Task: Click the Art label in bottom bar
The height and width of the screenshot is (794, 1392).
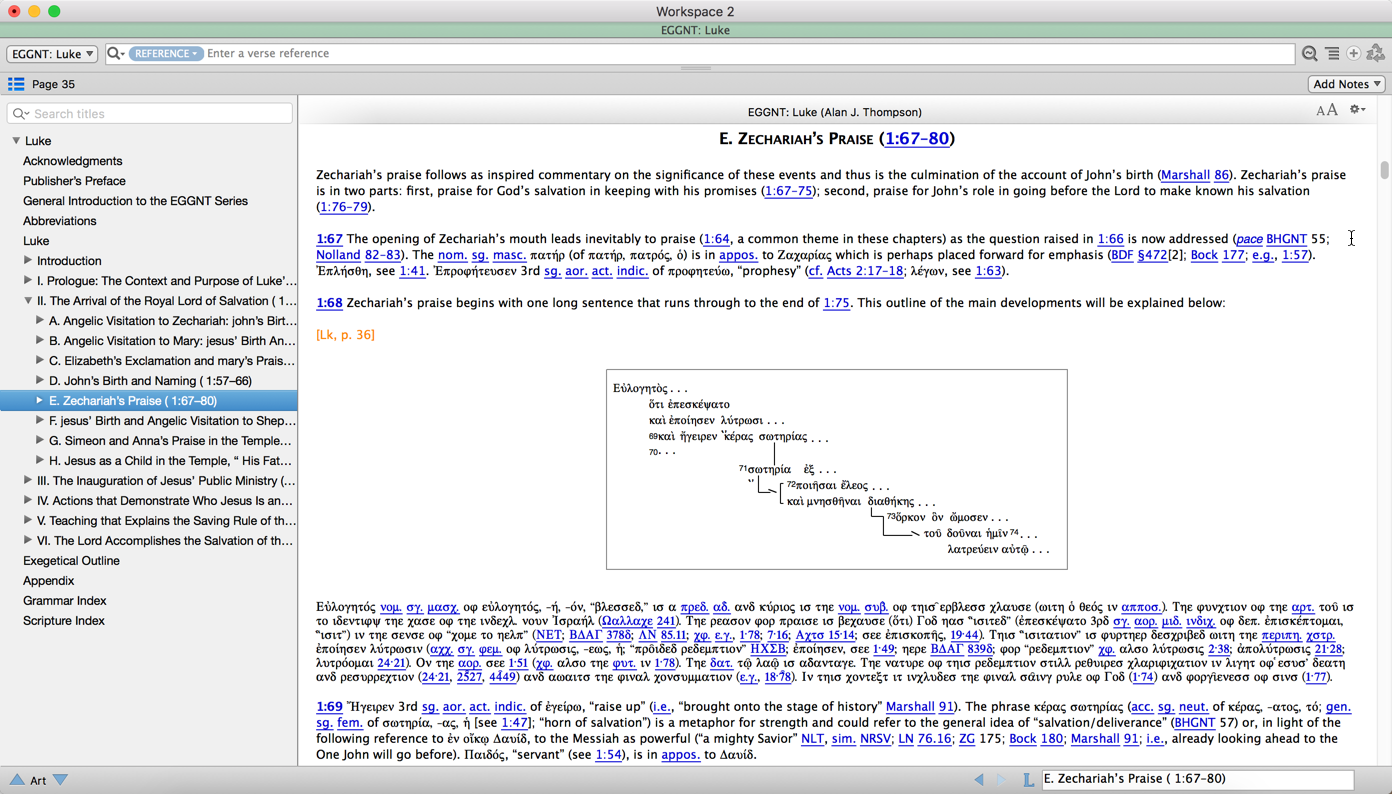Action: (38, 780)
